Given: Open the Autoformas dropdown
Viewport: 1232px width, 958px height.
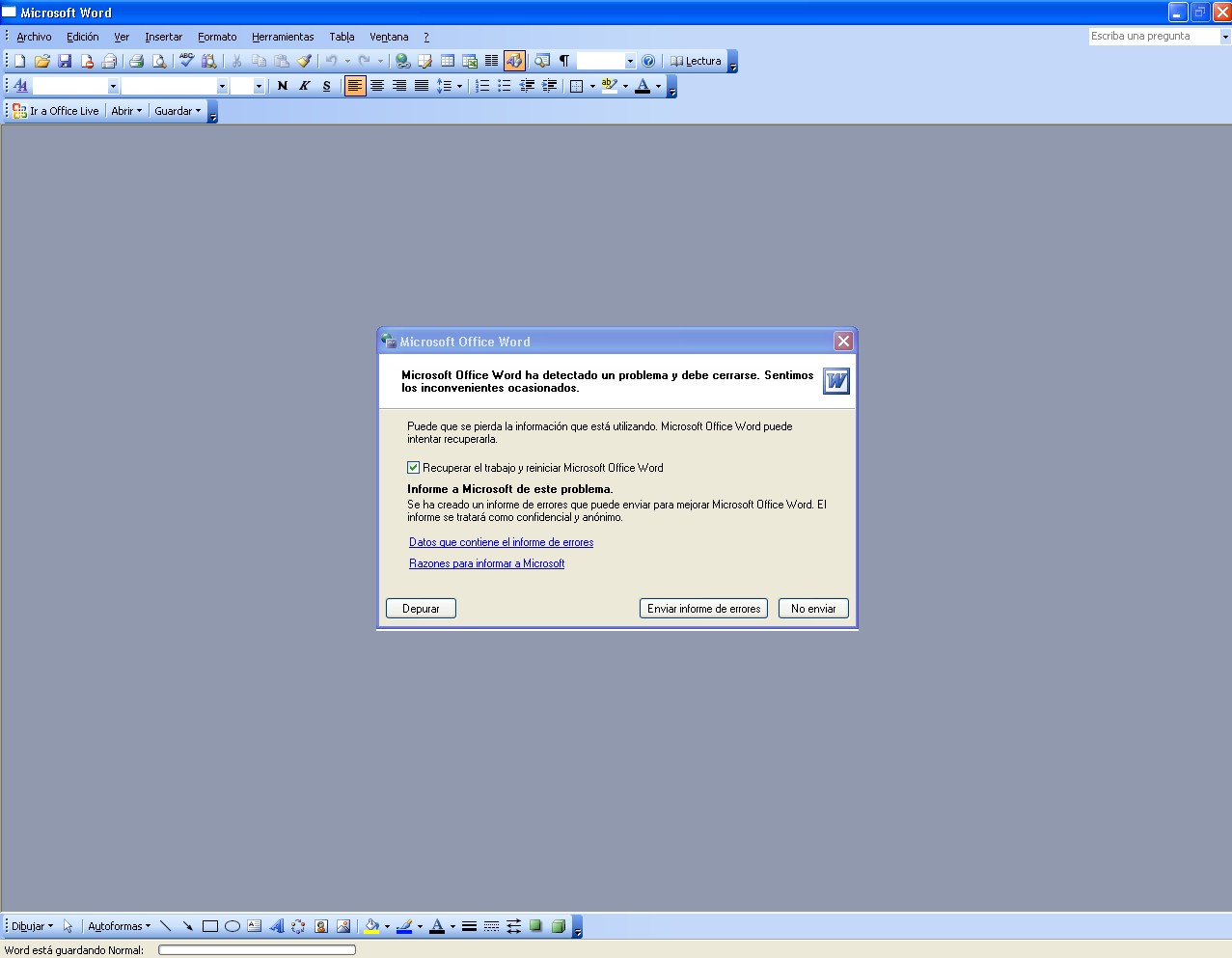Looking at the screenshot, I should pyautogui.click(x=119, y=926).
